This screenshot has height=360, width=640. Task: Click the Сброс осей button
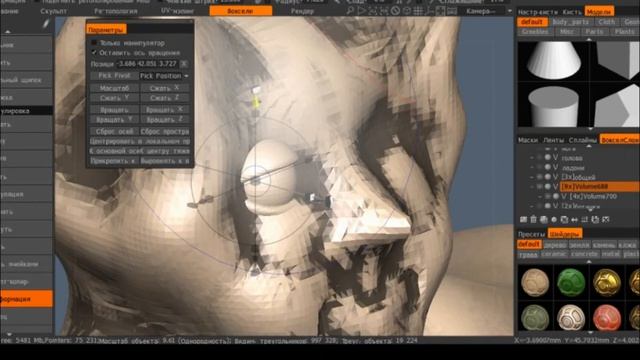click(x=114, y=131)
